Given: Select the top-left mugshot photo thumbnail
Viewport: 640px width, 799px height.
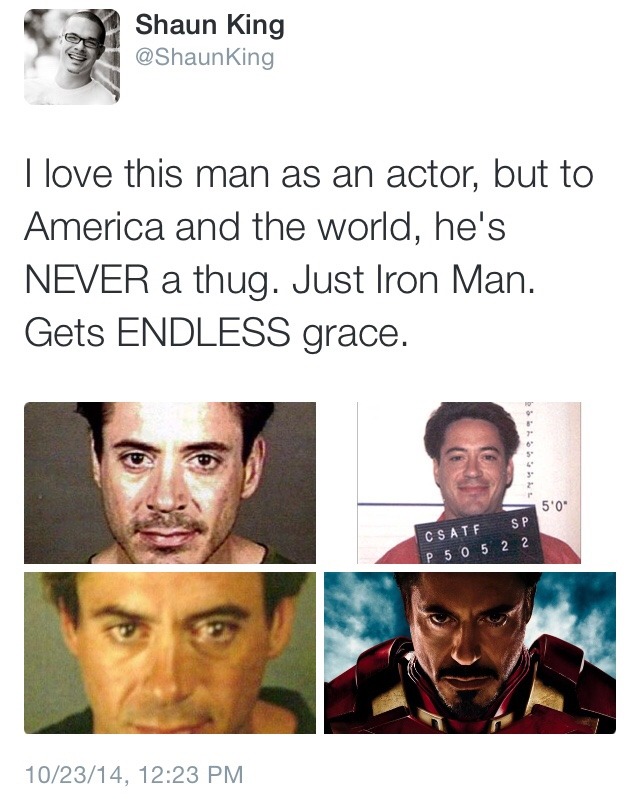Looking at the screenshot, I should 170,483.
